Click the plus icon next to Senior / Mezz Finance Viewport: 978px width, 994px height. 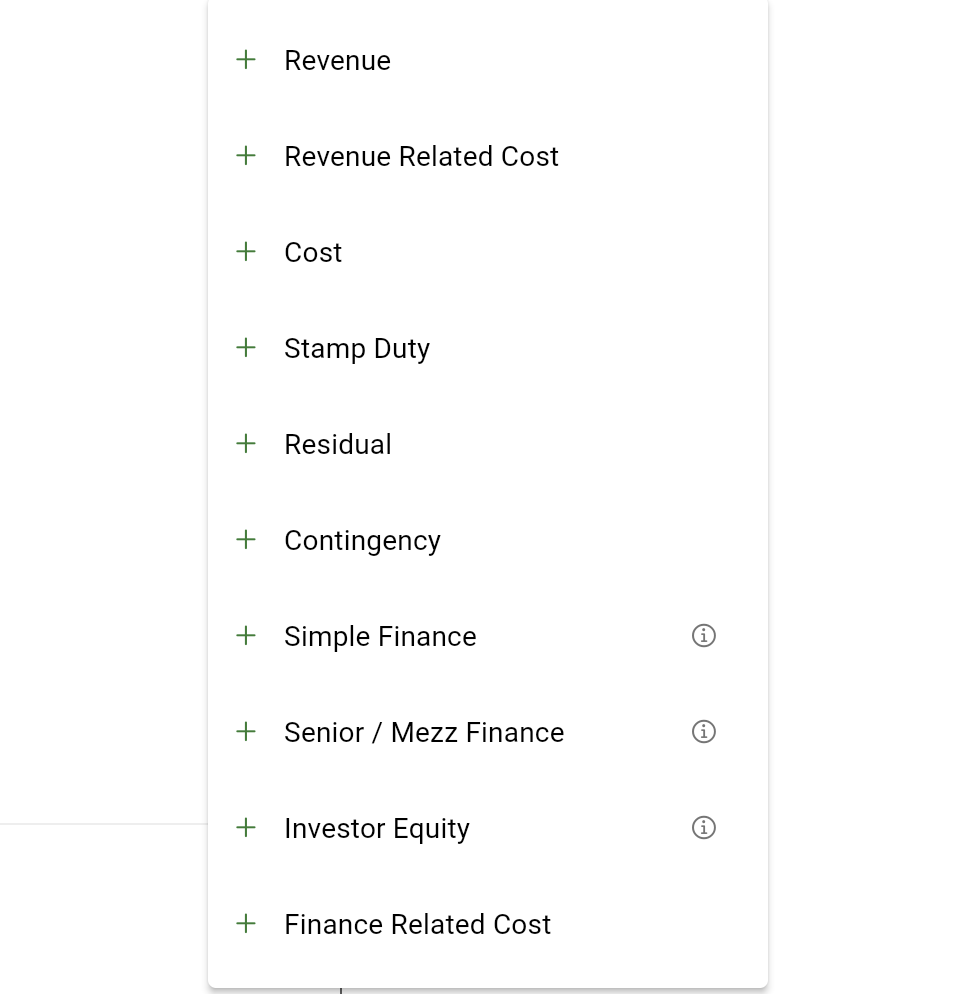click(246, 732)
